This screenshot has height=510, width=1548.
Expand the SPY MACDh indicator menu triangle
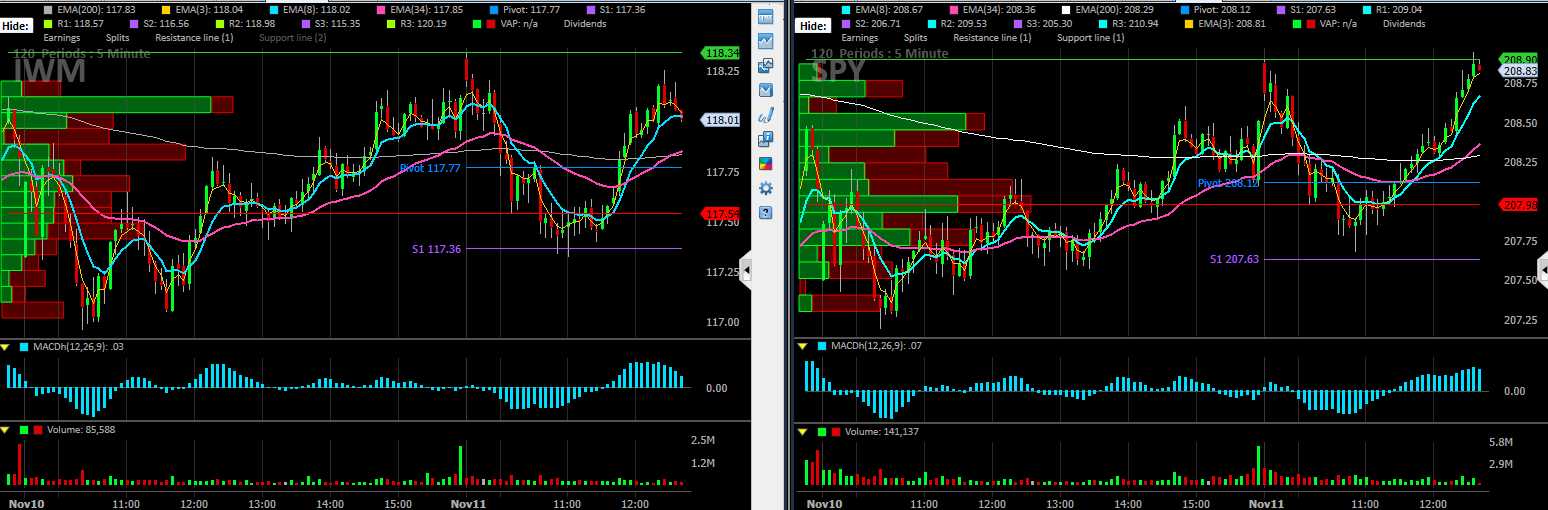(802, 347)
